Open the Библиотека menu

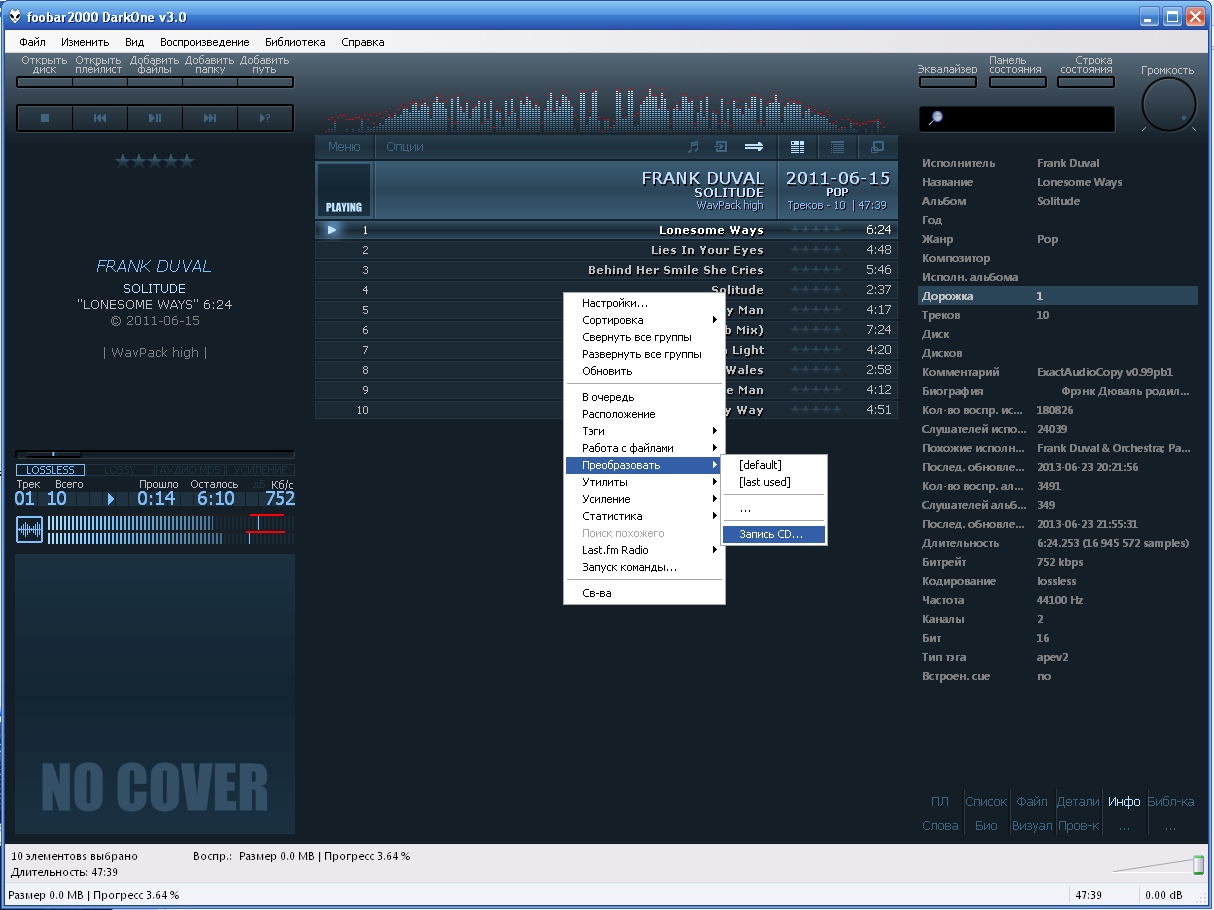(295, 42)
